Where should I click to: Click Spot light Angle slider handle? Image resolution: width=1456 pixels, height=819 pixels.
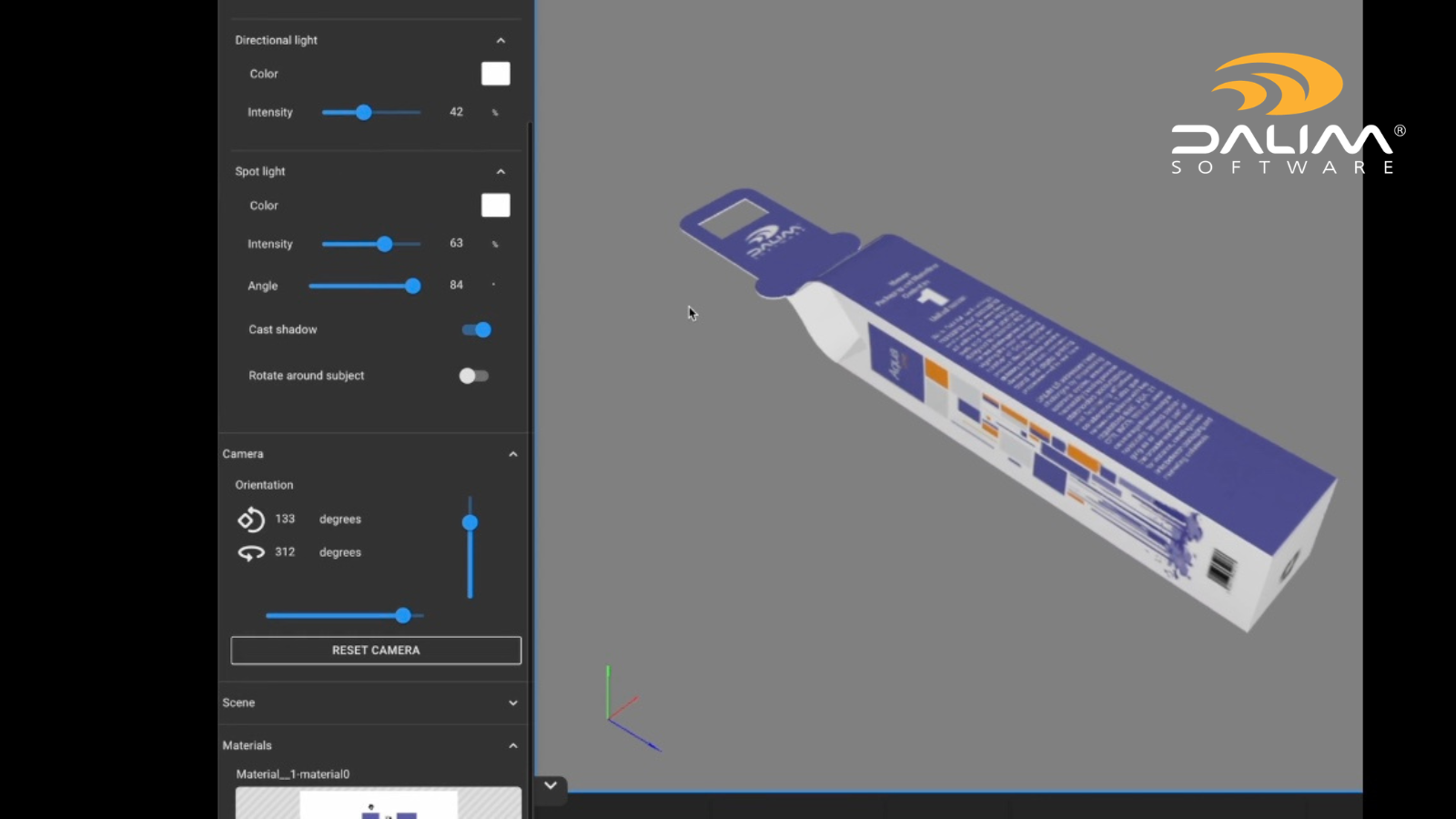point(413,286)
